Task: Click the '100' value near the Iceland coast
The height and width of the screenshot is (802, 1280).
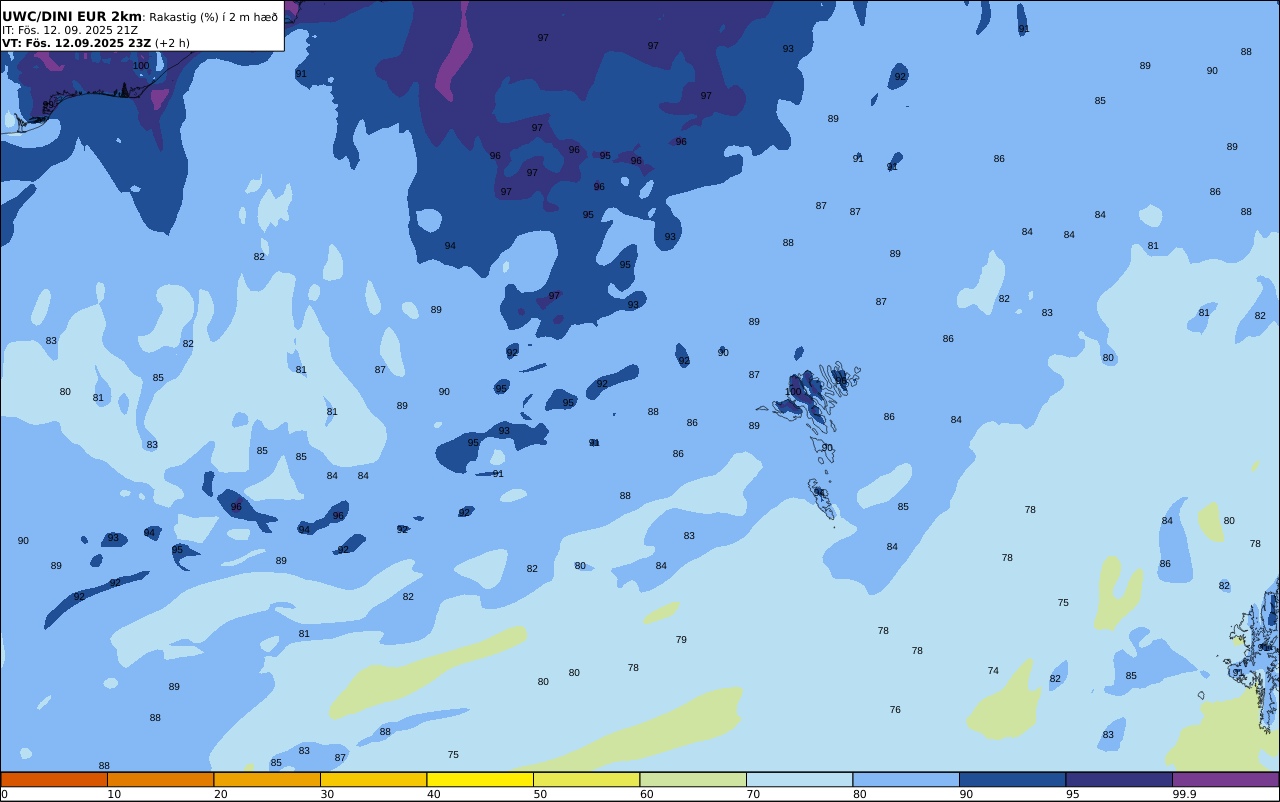Action: (141, 66)
